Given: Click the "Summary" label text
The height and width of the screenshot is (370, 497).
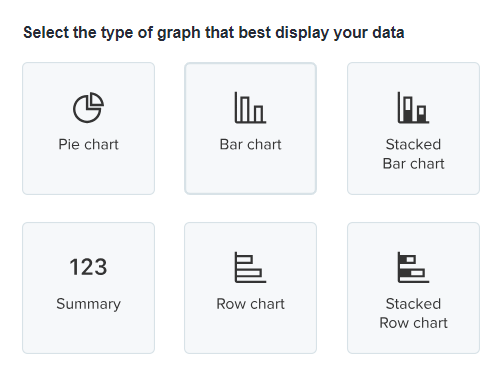Looking at the screenshot, I should (88, 304).
